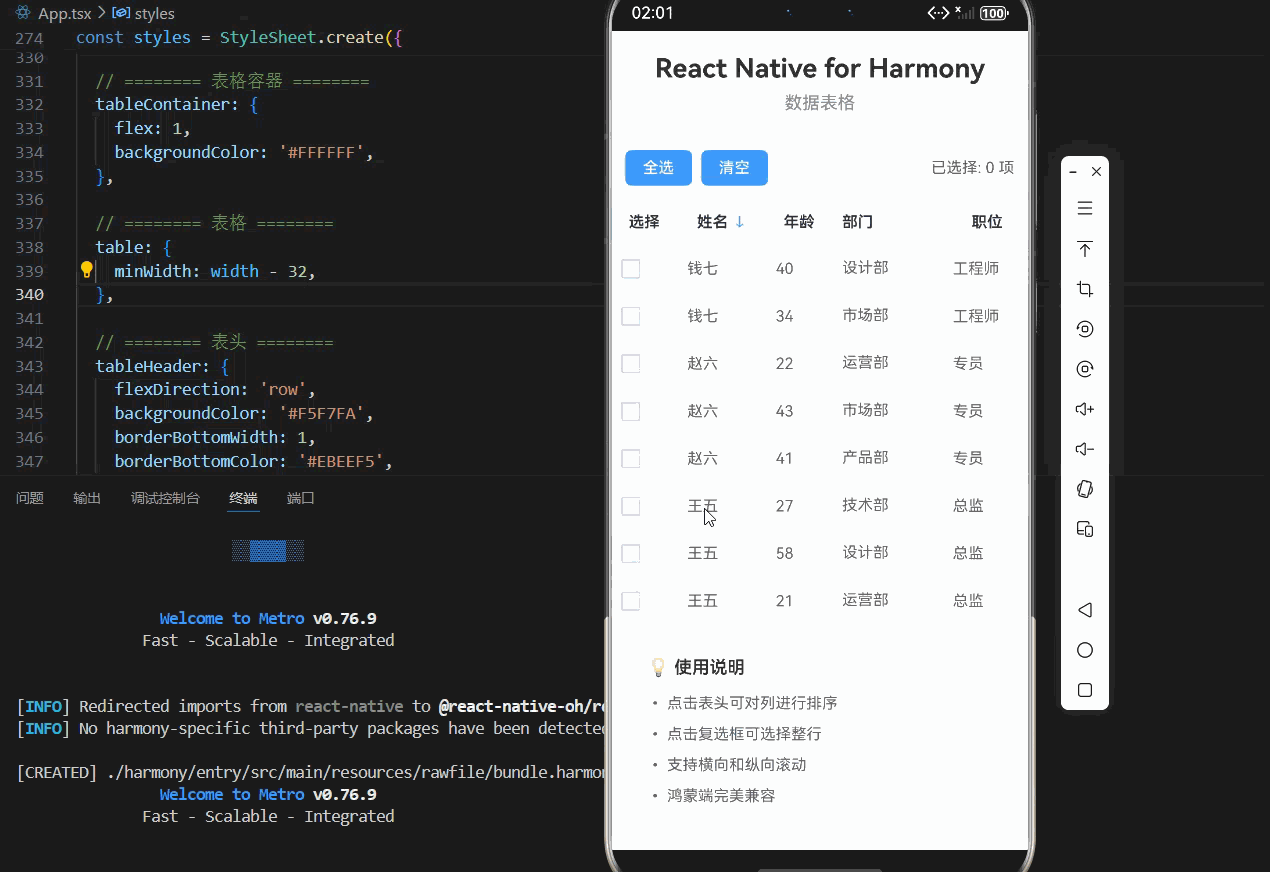Tap the emulator Recents square button
This screenshot has width=1270, height=872.
click(x=1085, y=690)
